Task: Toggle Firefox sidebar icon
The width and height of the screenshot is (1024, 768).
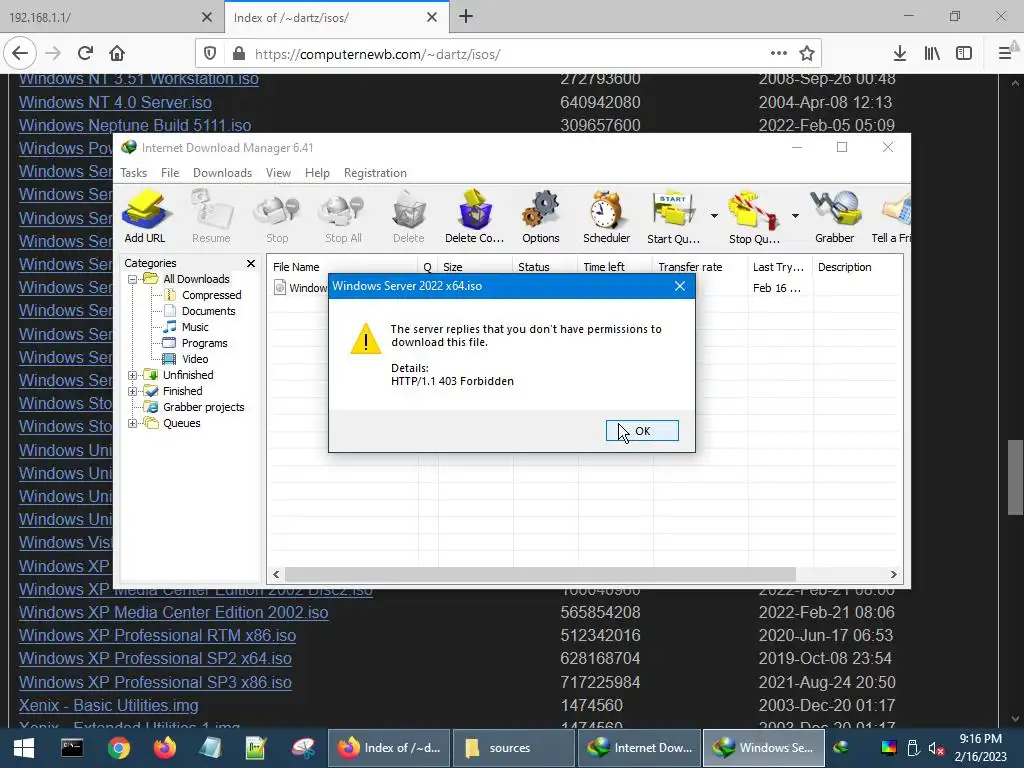Action: pos(964,54)
